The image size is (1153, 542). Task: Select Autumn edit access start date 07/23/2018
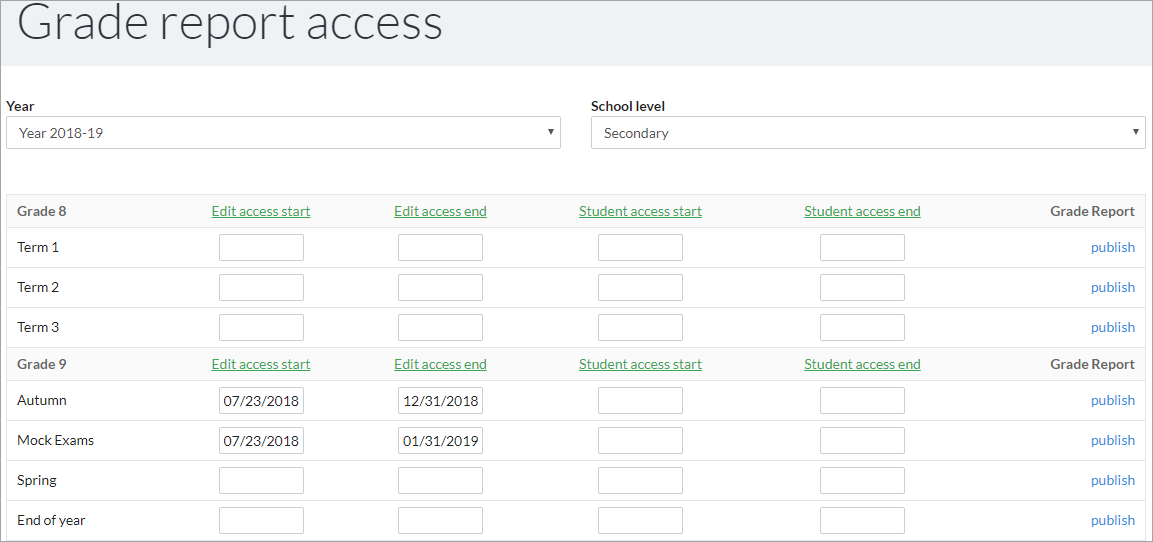click(261, 401)
